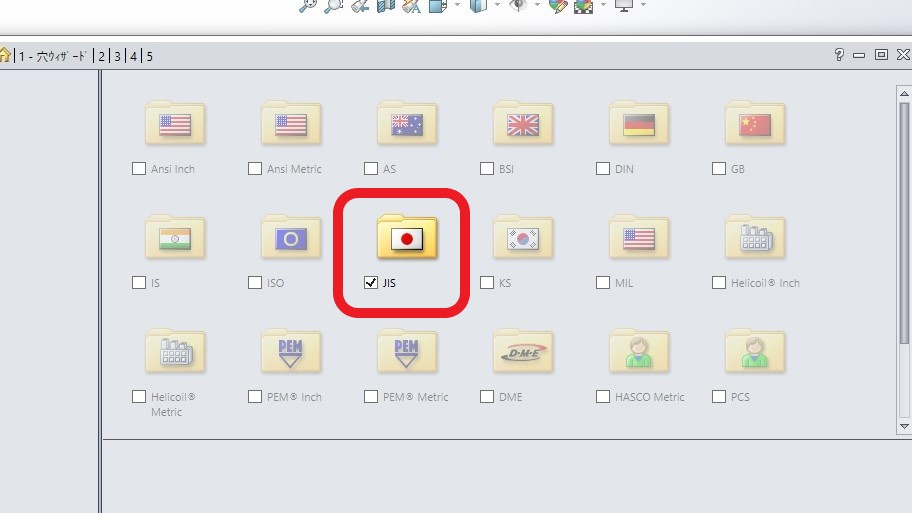Open the help question mark icon
This screenshot has width=912, height=513.
pos(839,55)
